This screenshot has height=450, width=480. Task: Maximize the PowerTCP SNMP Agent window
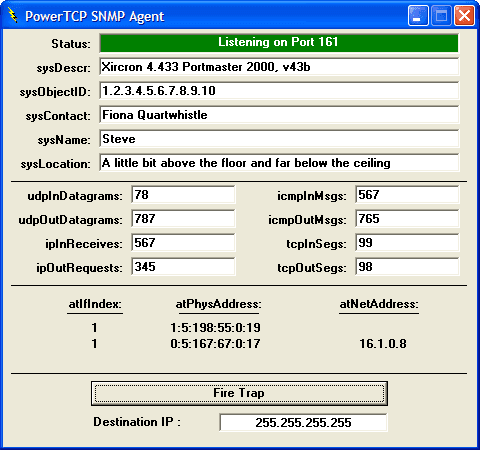(441, 16)
